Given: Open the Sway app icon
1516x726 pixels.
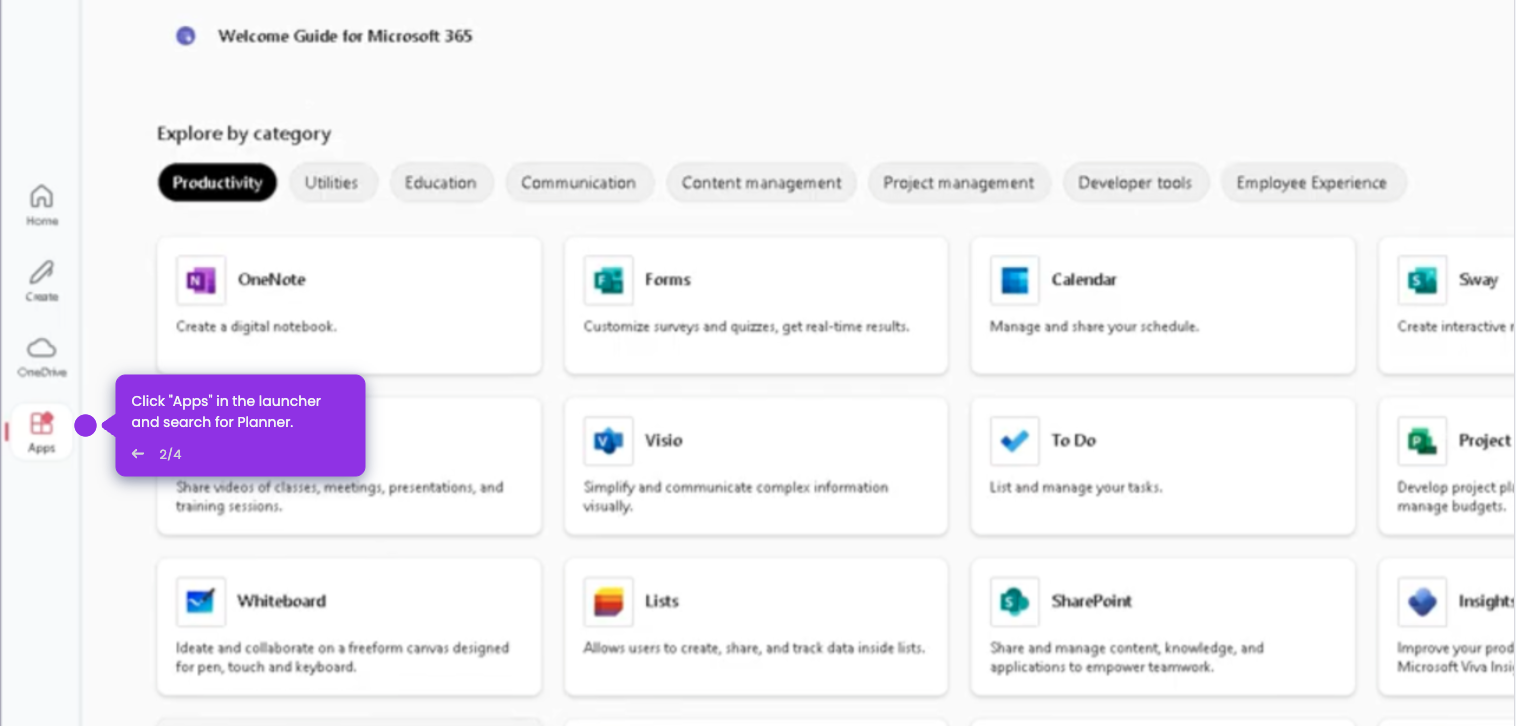Looking at the screenshot, I should (1422, 280).
